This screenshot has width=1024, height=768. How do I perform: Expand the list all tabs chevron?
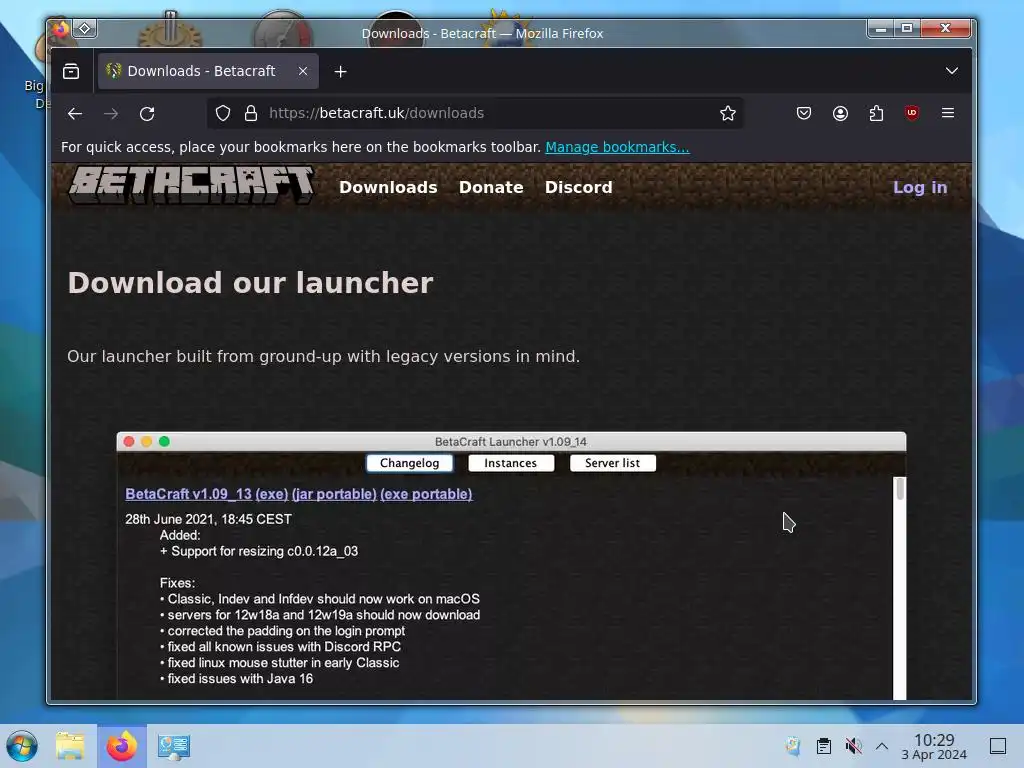[952, 71]
